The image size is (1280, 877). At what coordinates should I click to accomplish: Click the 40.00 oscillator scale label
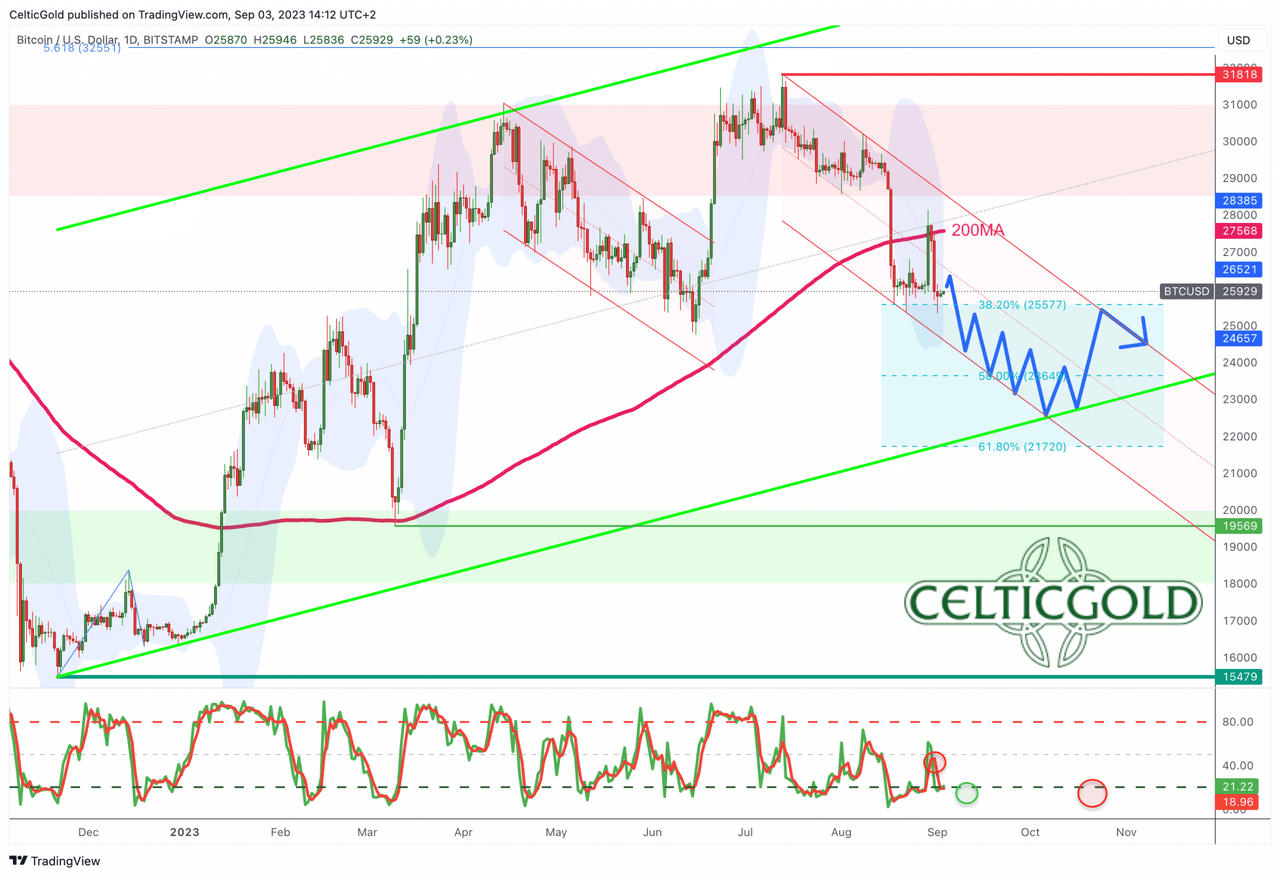tap(1236, 766)
